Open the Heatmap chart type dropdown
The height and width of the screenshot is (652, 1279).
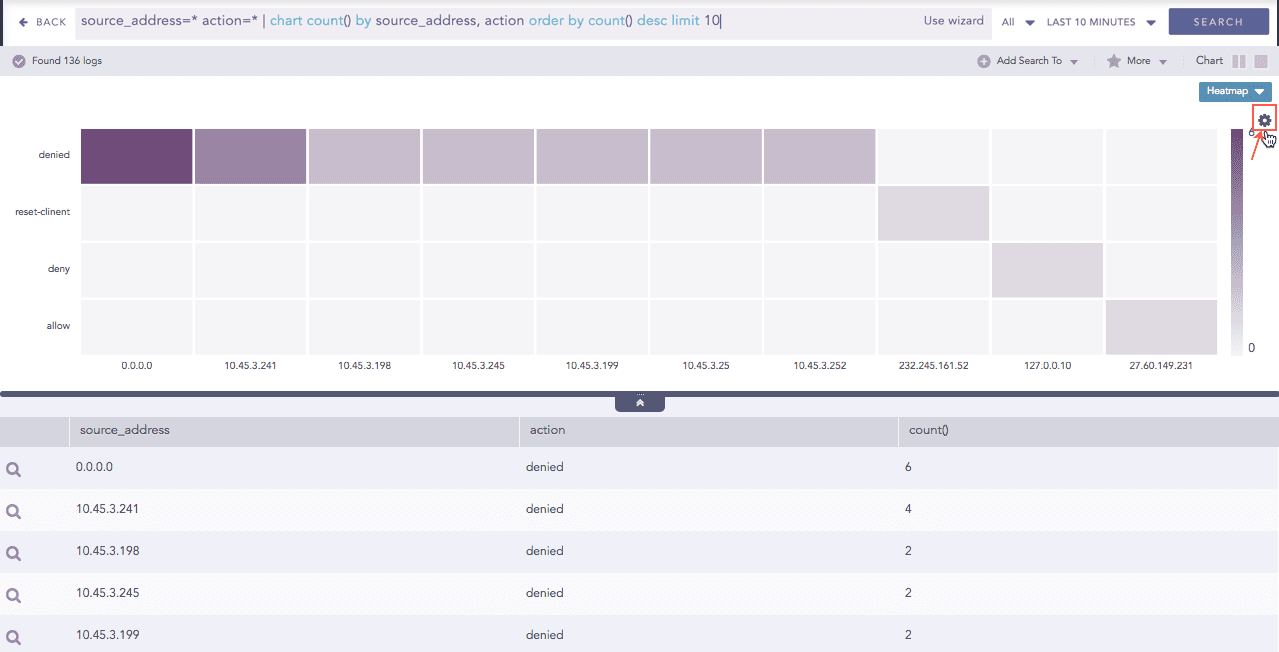point(1235,91)
